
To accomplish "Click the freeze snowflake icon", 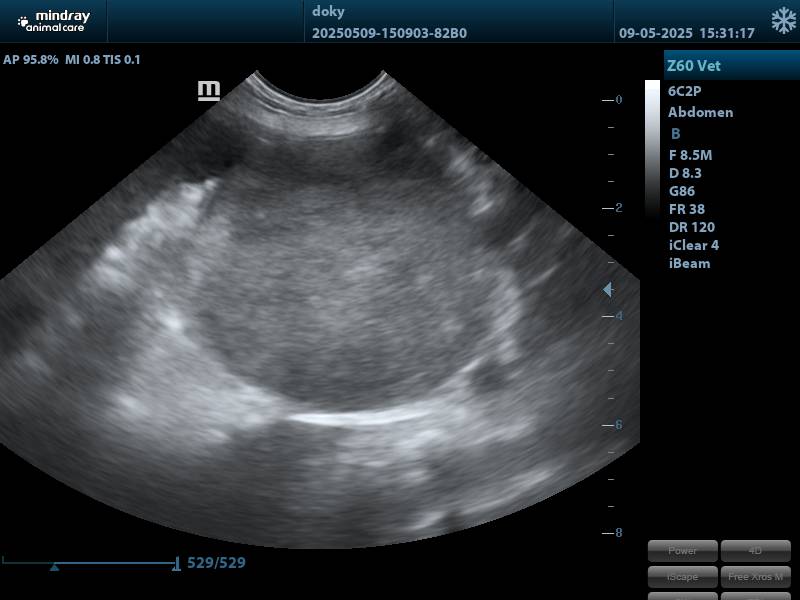I will coord(783,21).
